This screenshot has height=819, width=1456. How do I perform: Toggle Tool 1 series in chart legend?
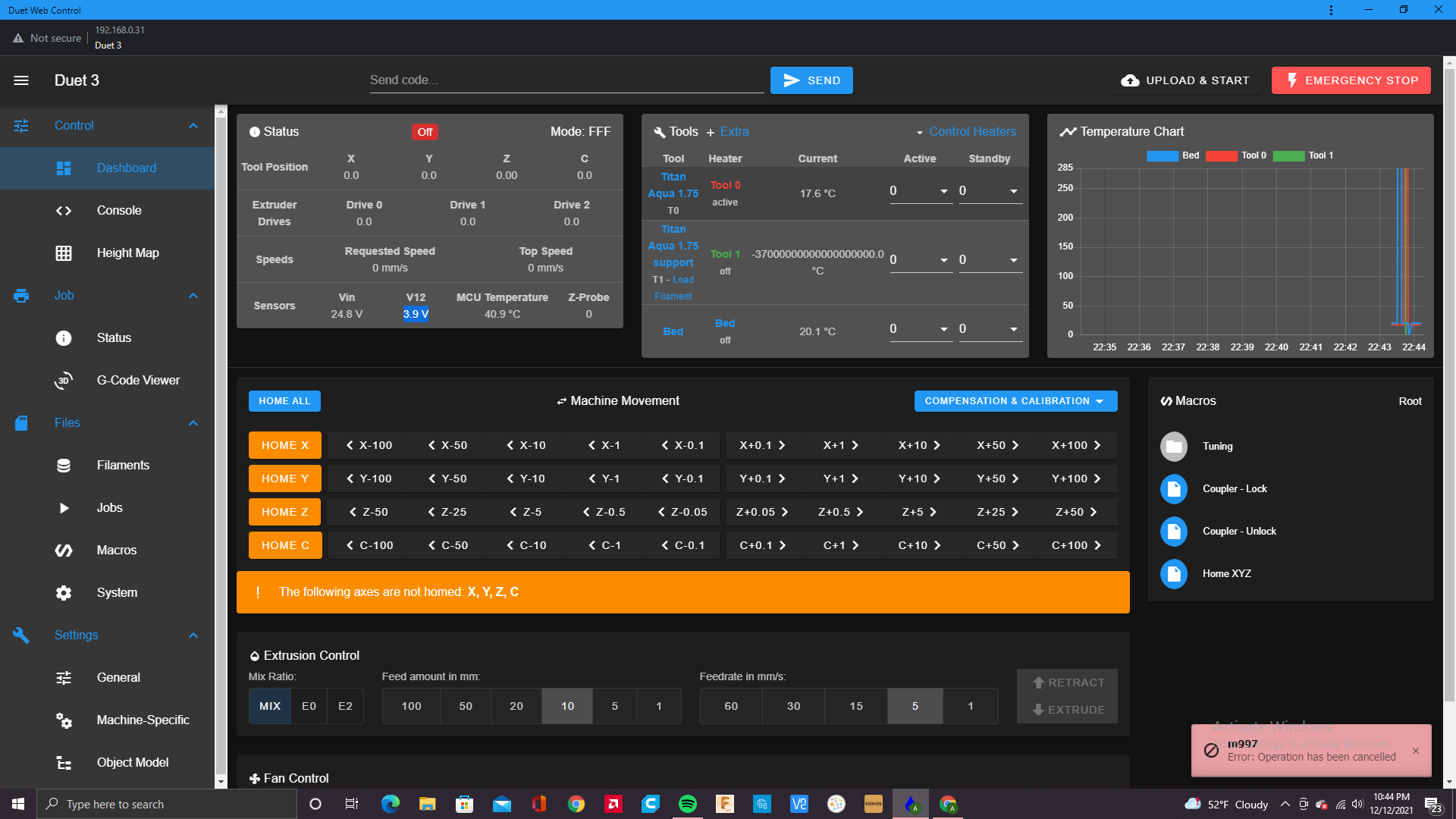click(1303, 155)
